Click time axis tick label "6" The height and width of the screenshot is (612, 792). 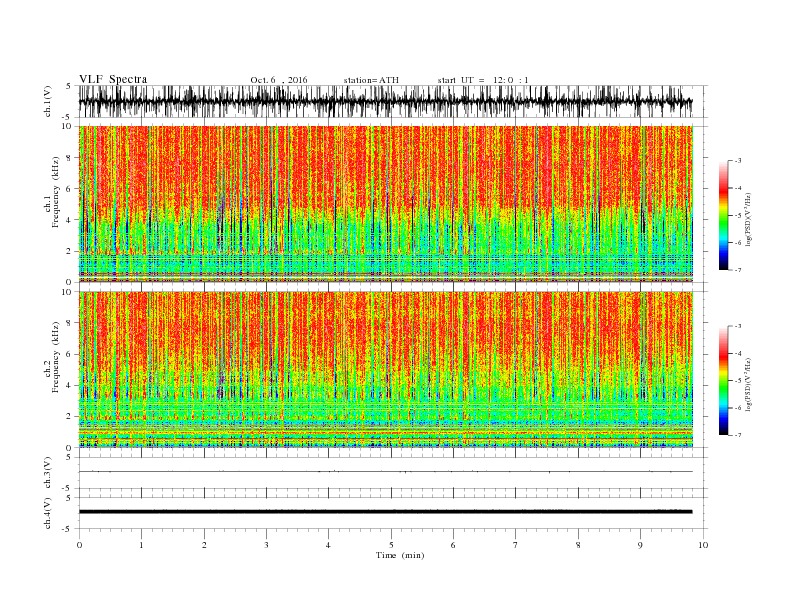(x=453, y=545)
